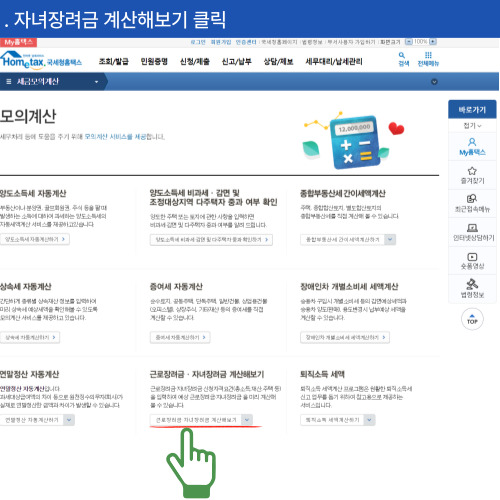Open 최근접속메뉴 shortcut
500x500 pixels.
pos(472,204)
